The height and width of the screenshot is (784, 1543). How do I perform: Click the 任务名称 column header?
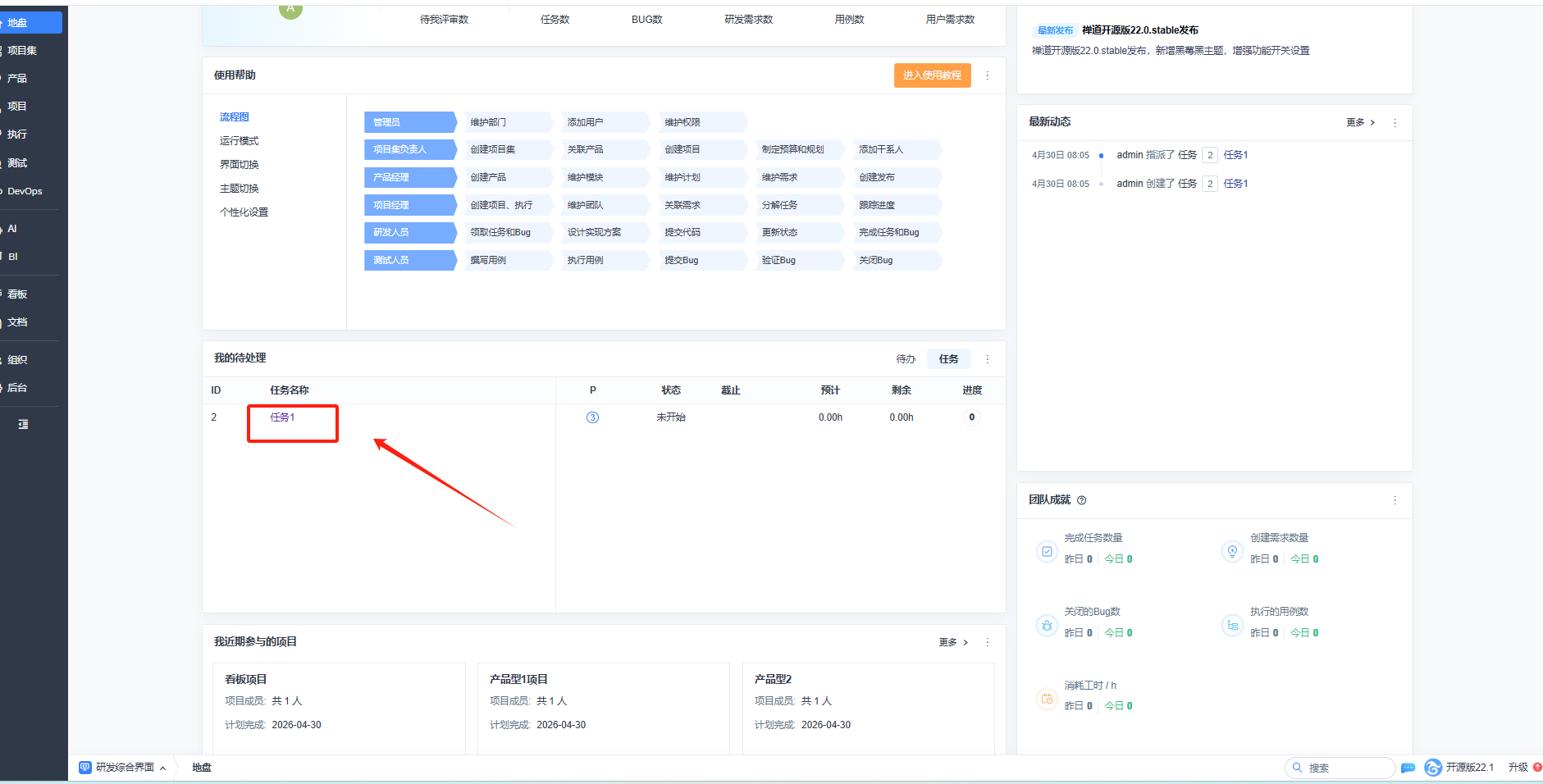290,390
